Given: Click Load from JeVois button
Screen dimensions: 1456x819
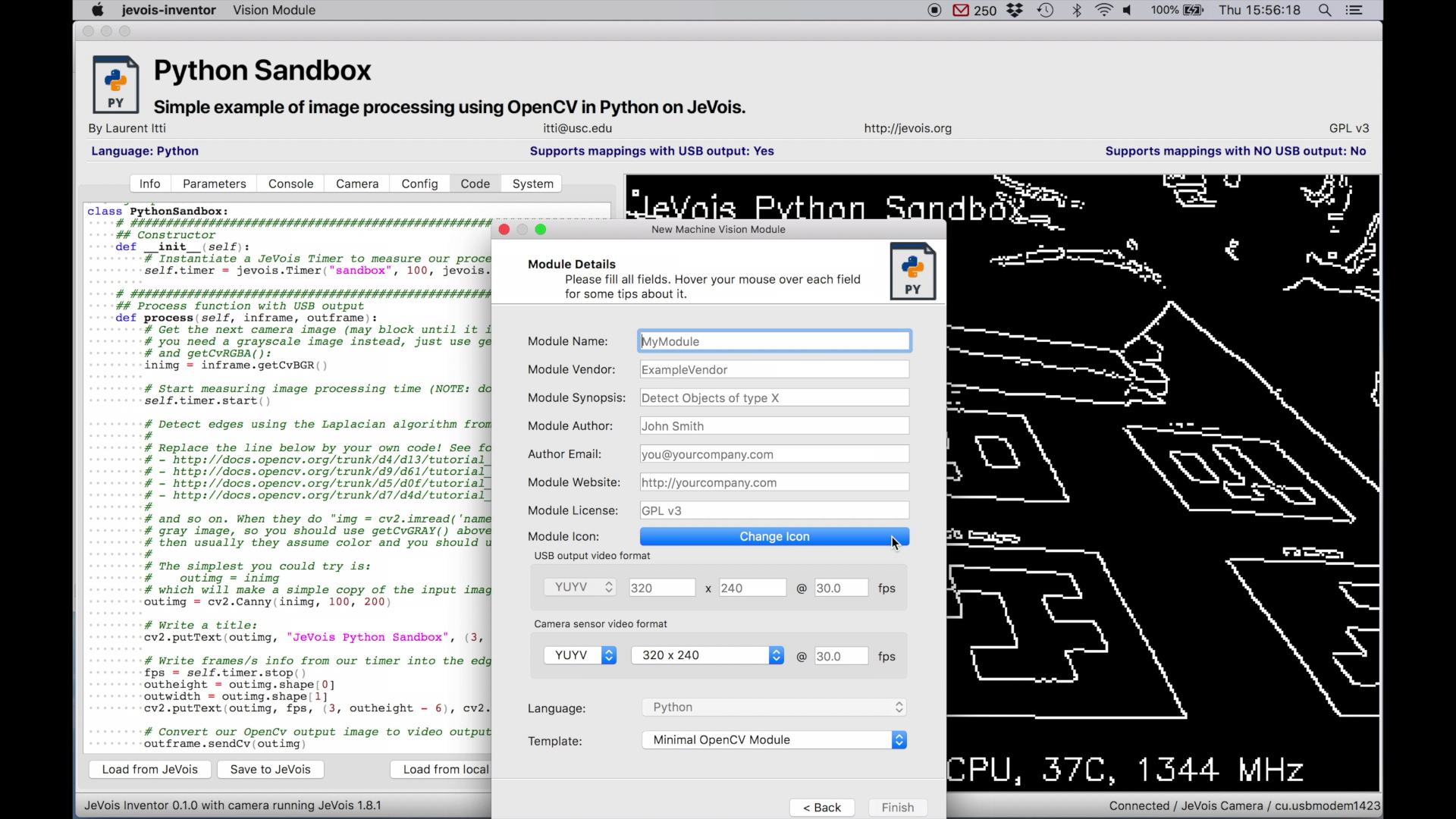Looking at the screenshot, I should tap(149, 769).
